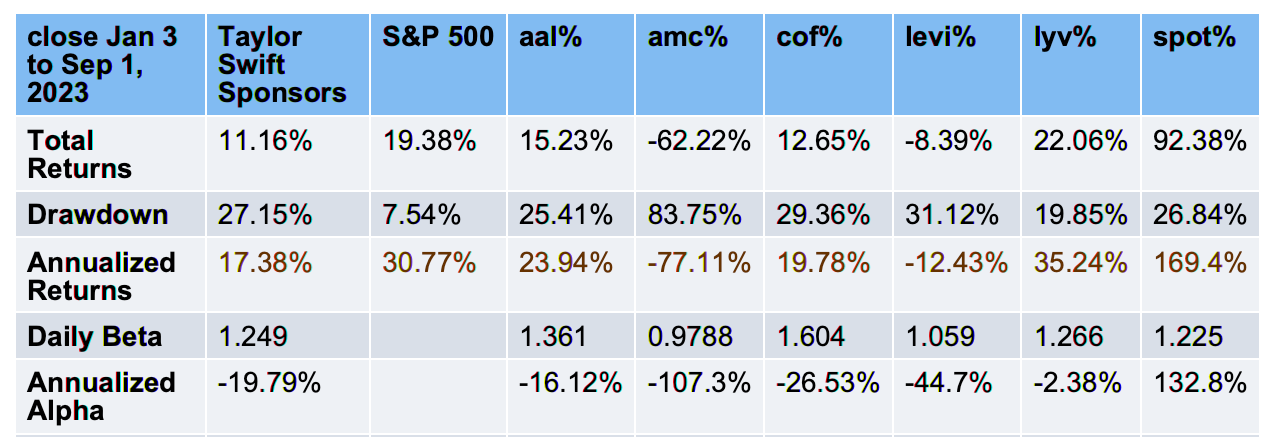Screen dimensions: 1271x437
Task: Click the Drawdown row label
Action: (x=97, y=215)
